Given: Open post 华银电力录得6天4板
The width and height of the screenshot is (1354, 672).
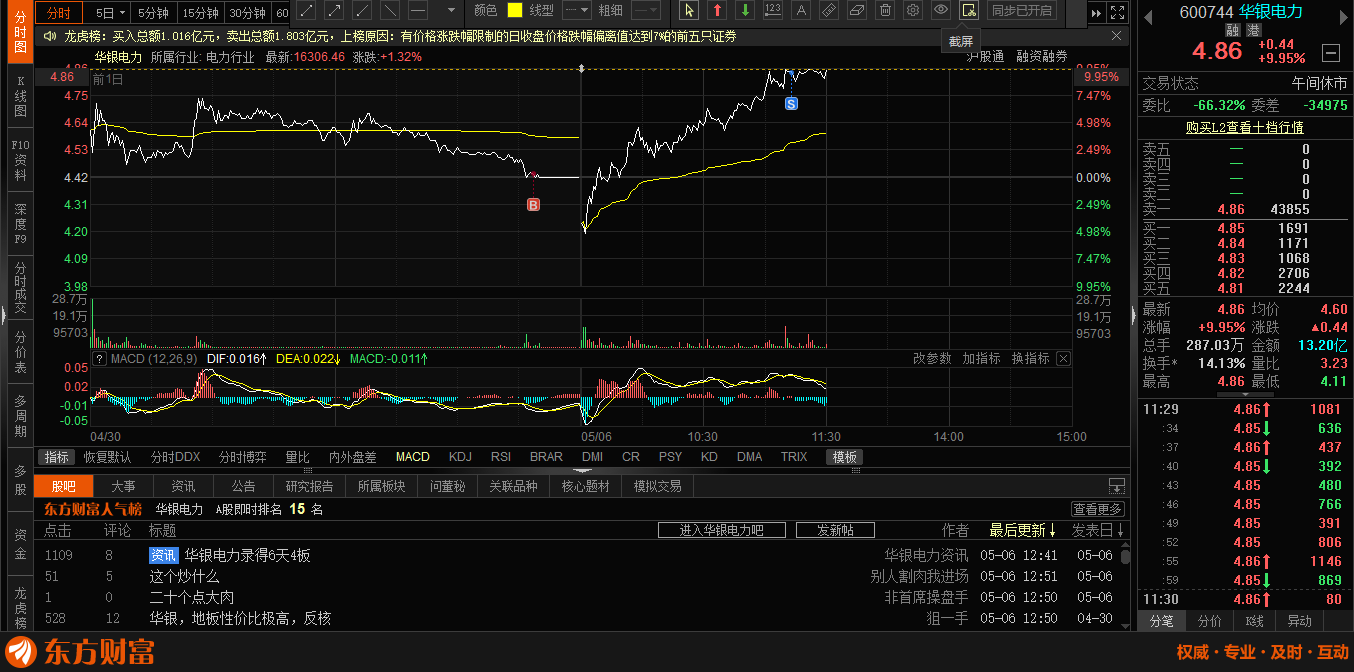Looking at the screenshot, I should (247, 555).
